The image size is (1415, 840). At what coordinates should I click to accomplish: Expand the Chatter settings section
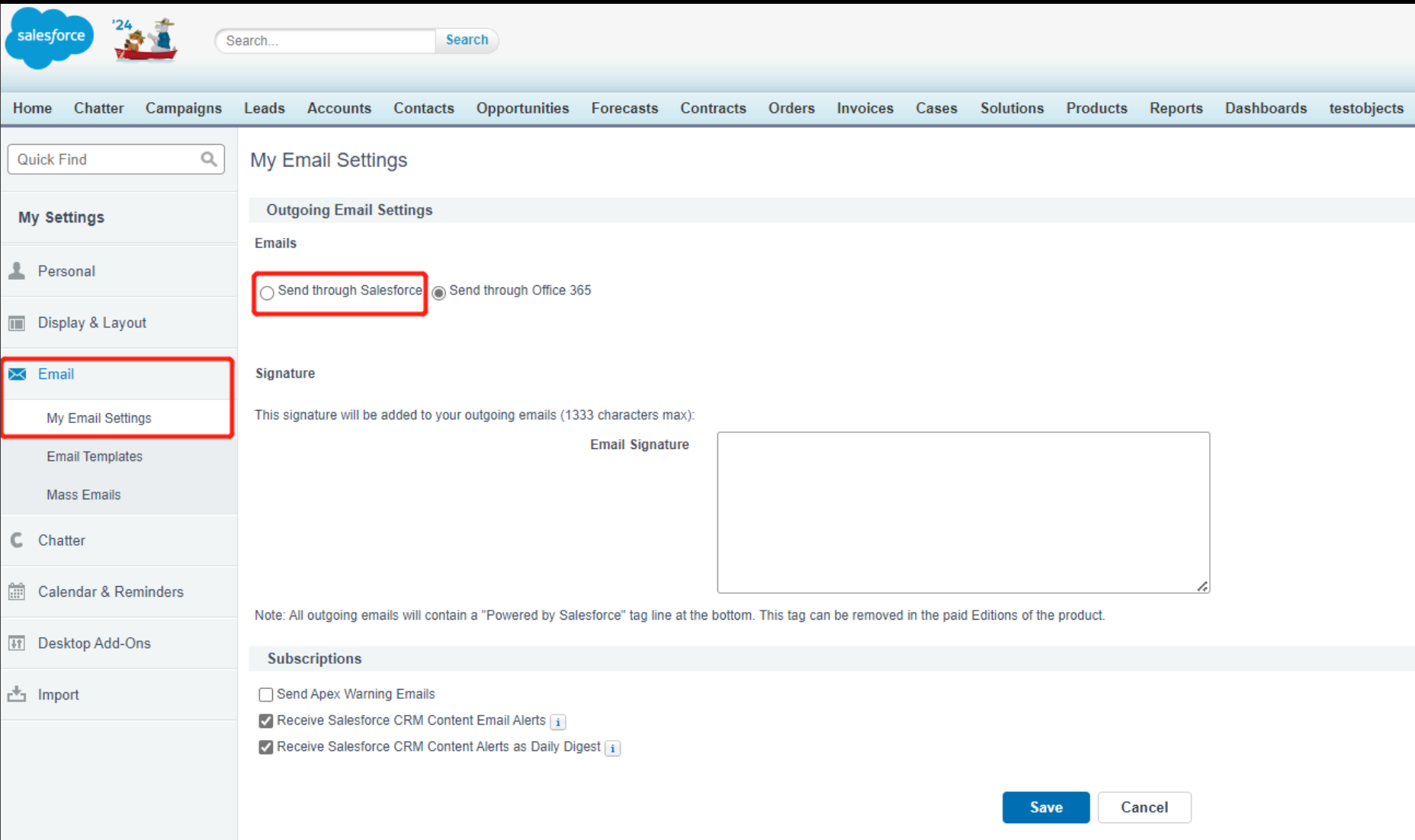[61, 540]
